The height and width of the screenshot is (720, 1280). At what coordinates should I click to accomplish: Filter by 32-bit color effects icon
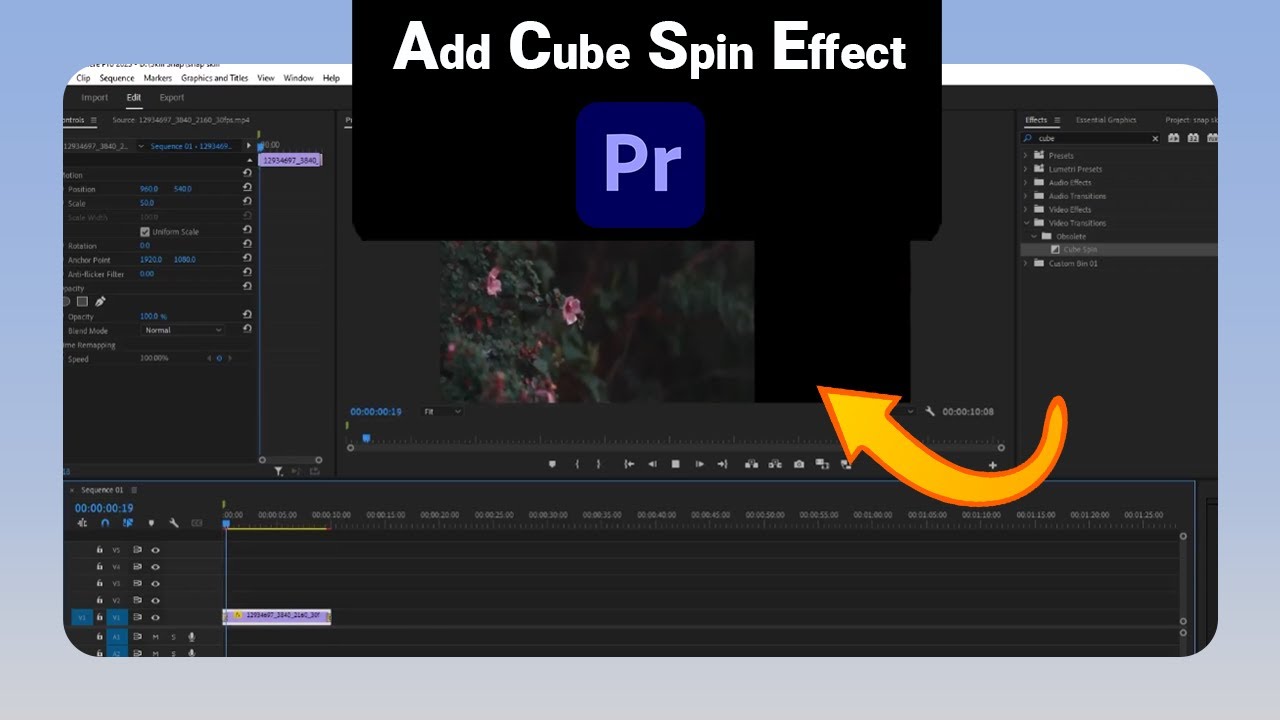(1193, 138)
